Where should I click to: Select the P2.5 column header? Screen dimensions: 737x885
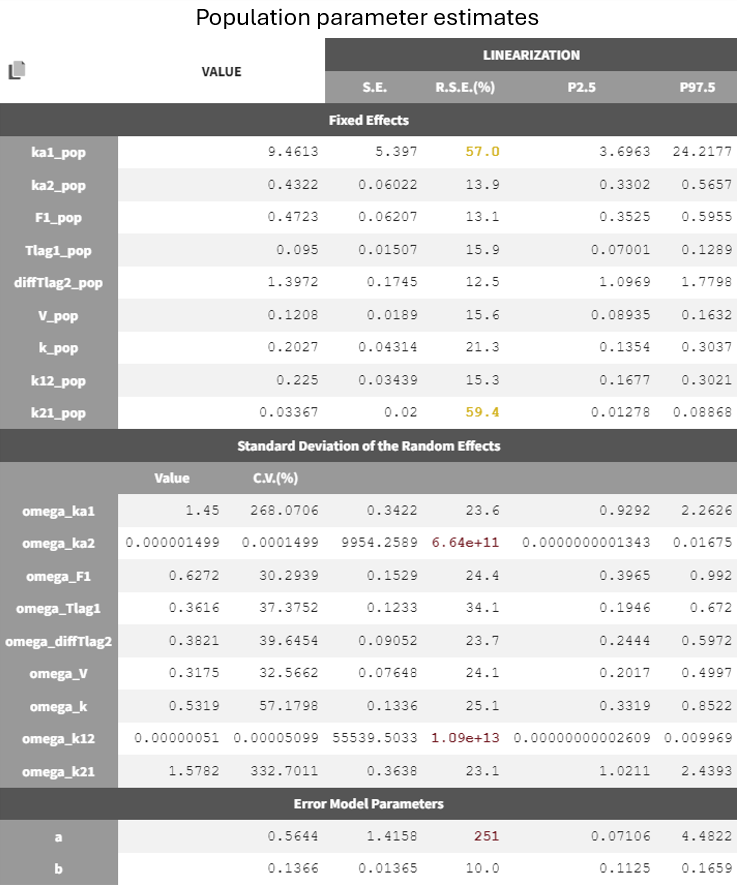(x=580, y=87)
